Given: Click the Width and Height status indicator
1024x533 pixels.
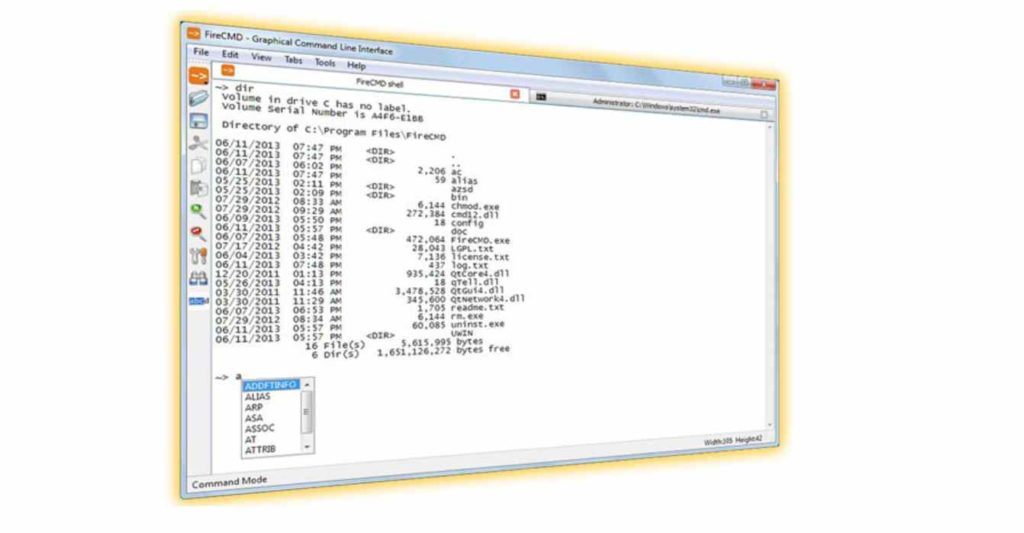Looking at the screenshot, I should tap(733, 441).
